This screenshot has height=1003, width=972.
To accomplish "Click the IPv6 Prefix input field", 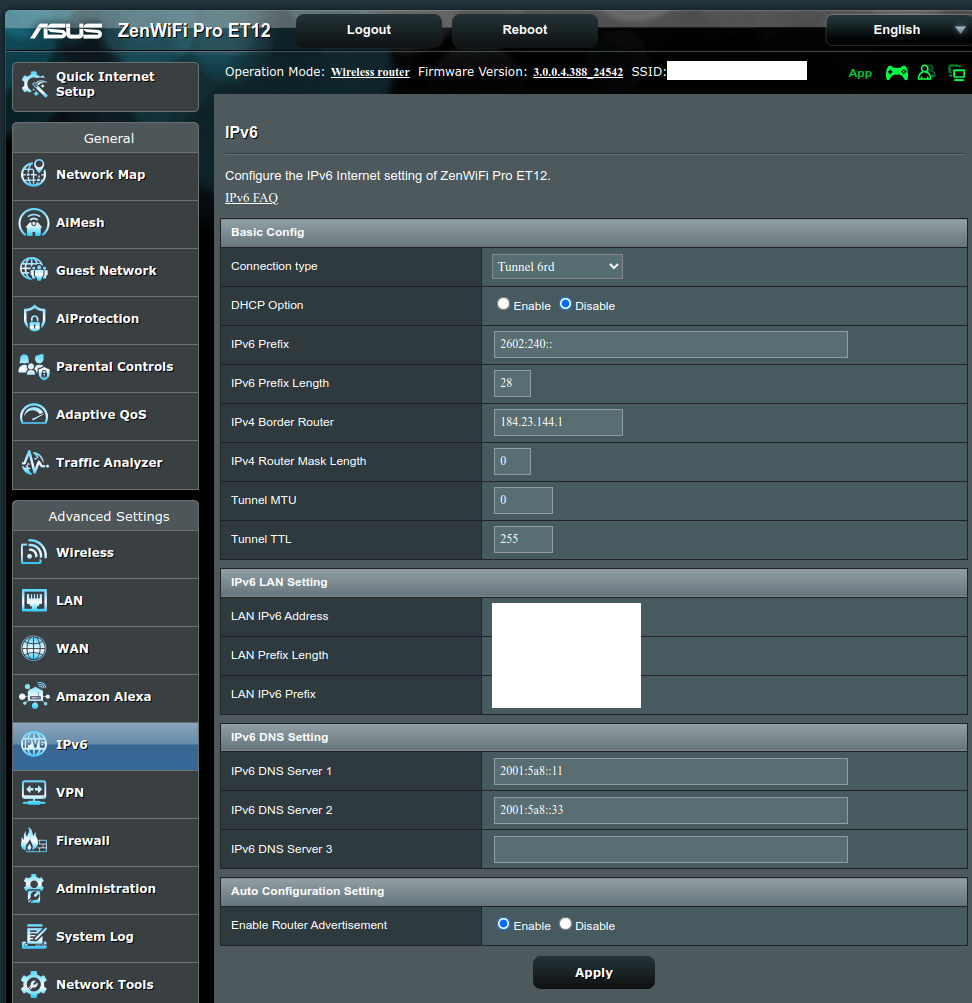I will click(x=671, y=344).
